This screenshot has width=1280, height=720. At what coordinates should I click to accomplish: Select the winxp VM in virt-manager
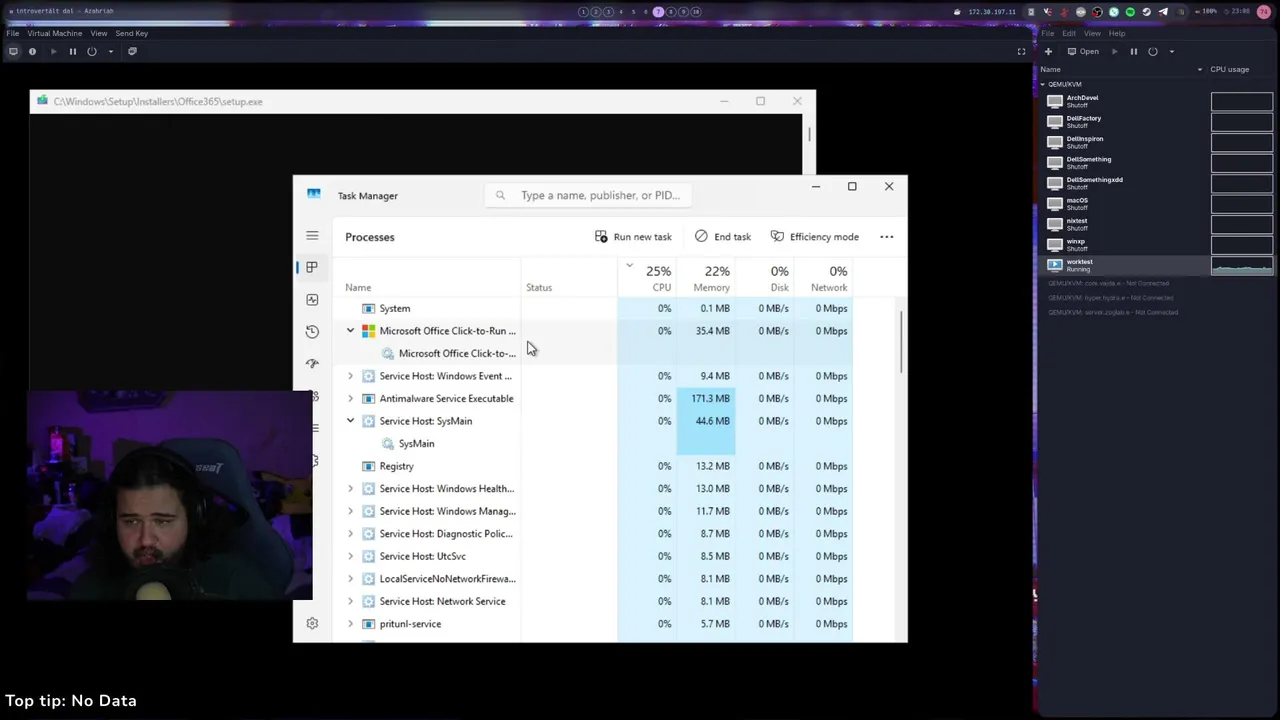coord(1156,245)
